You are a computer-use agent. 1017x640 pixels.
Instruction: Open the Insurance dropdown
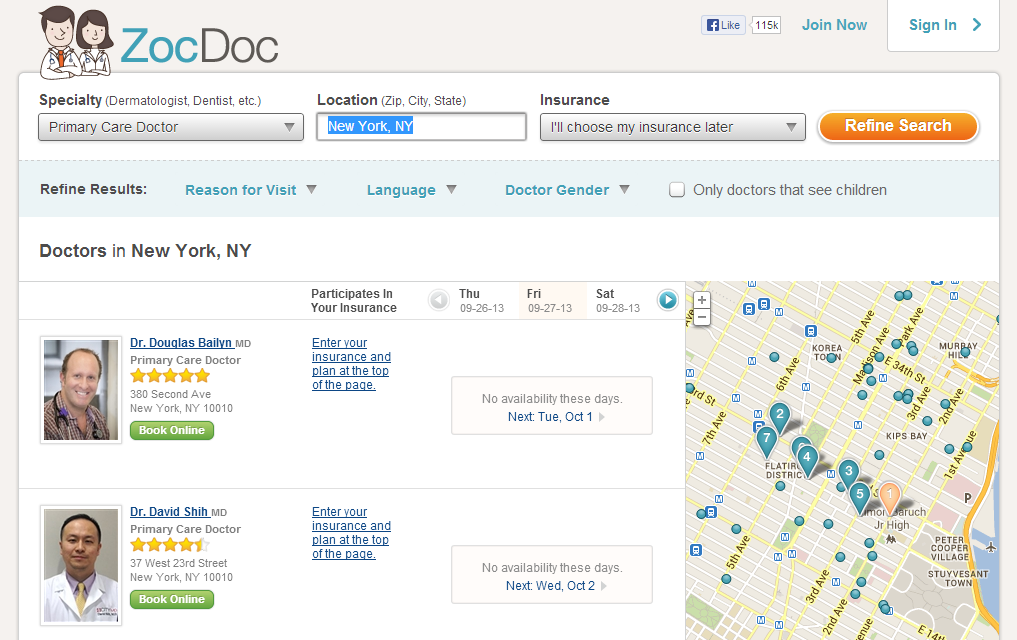tap(673, 127)
